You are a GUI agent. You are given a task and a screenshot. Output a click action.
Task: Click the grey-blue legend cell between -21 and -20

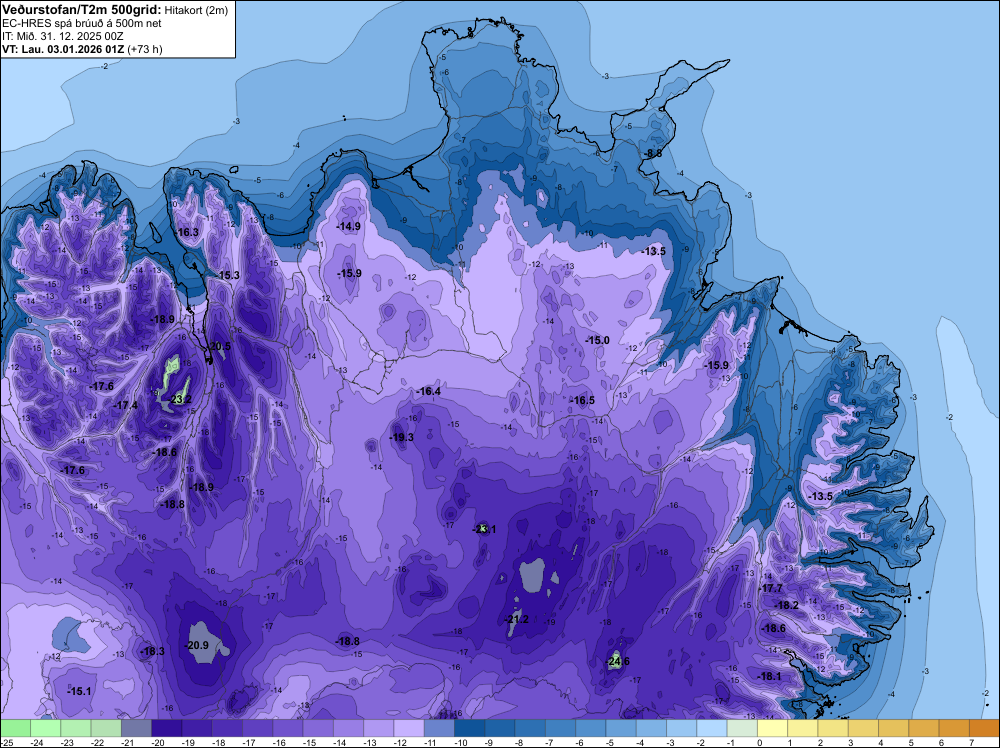tap(136, 728)
